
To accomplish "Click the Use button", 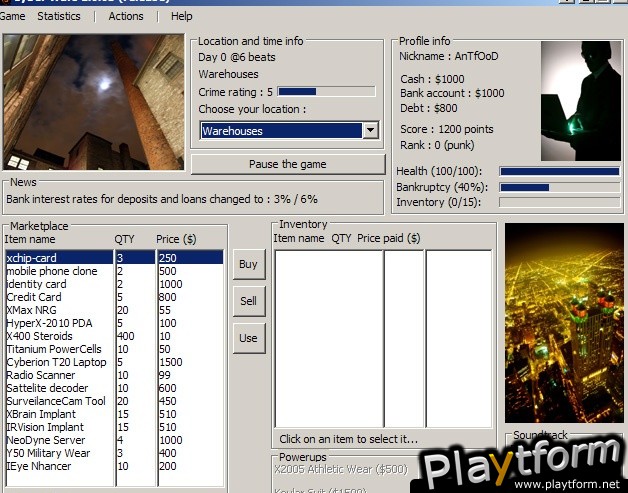I will pos(248,338).
